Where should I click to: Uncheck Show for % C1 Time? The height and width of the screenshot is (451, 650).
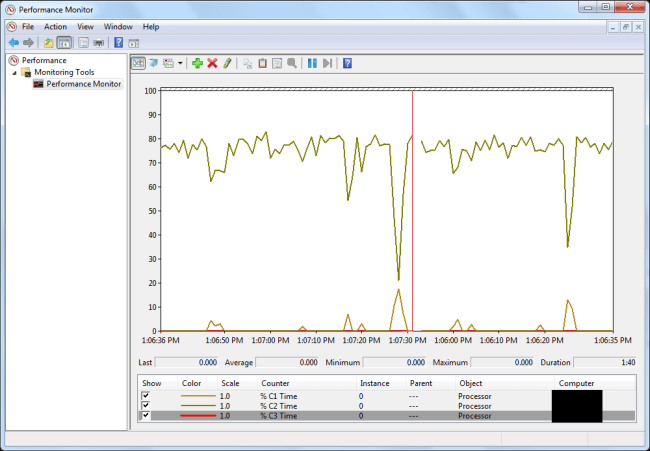145,397
